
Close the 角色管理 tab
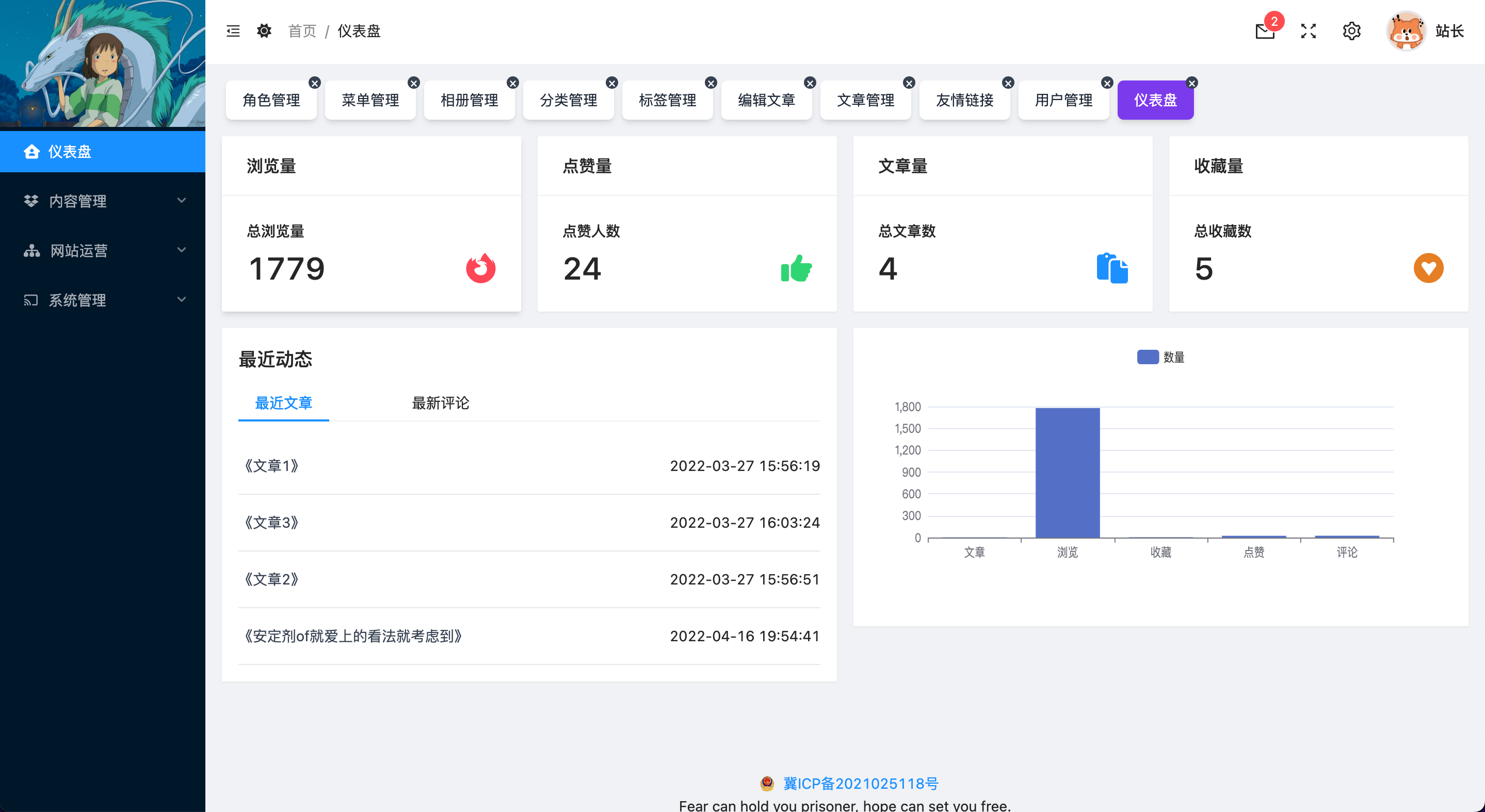(315, 83)
